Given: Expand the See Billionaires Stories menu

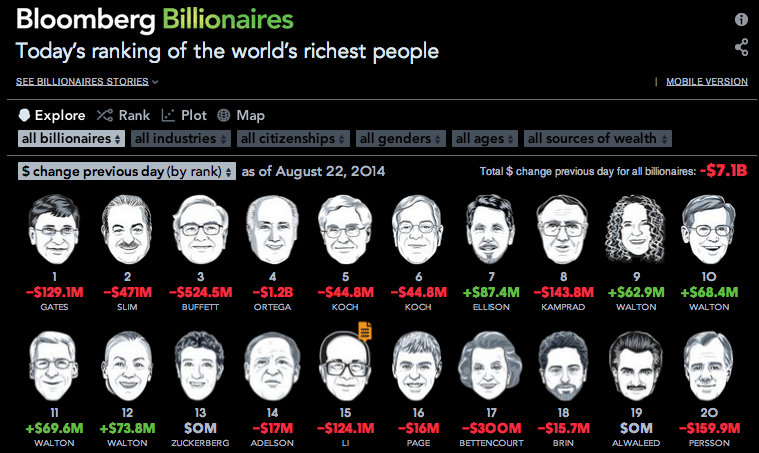Looking at the screenshot, I should (87, 82).
